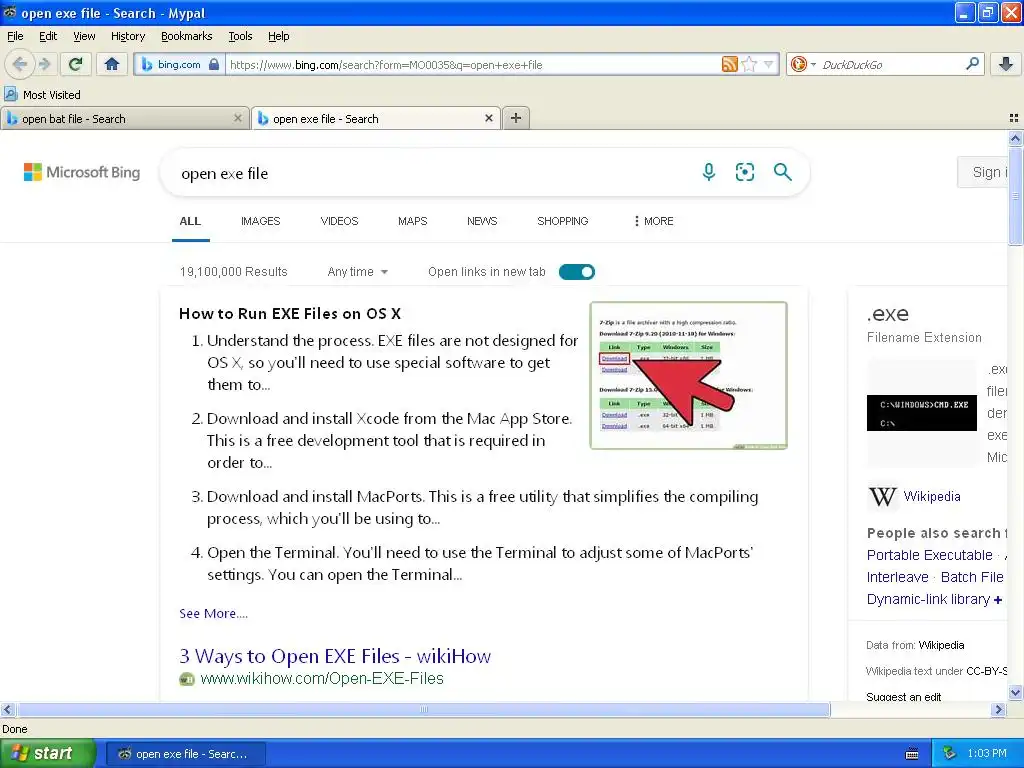This screenshot has height=768, width=1024.
Task: Click the CMD.EXE thumbnail in the .exe panel
Action: point(921,413)
